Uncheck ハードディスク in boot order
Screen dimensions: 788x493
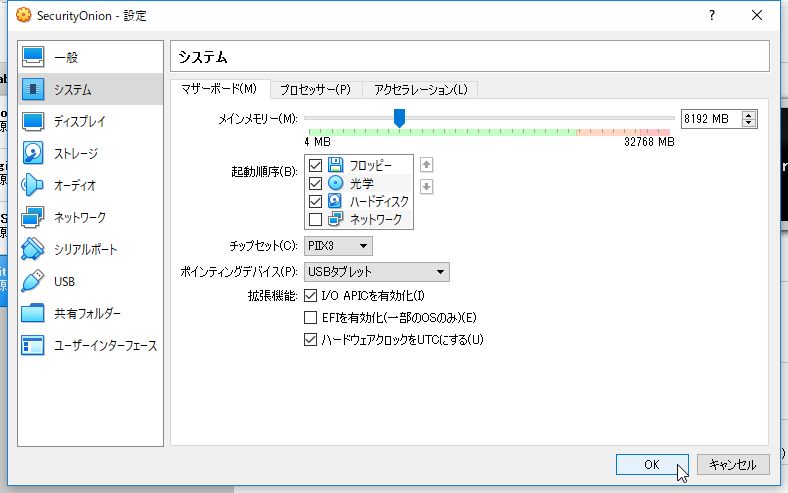[315, 201]
